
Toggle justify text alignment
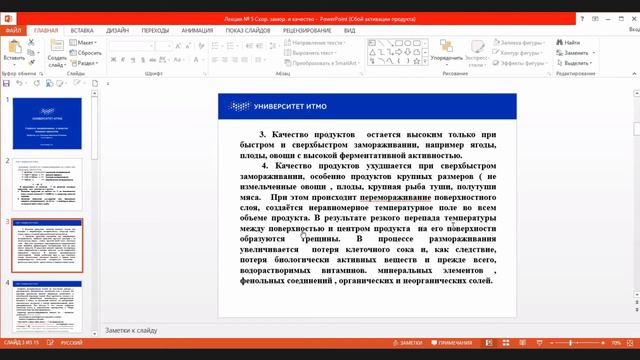[244, 60]
